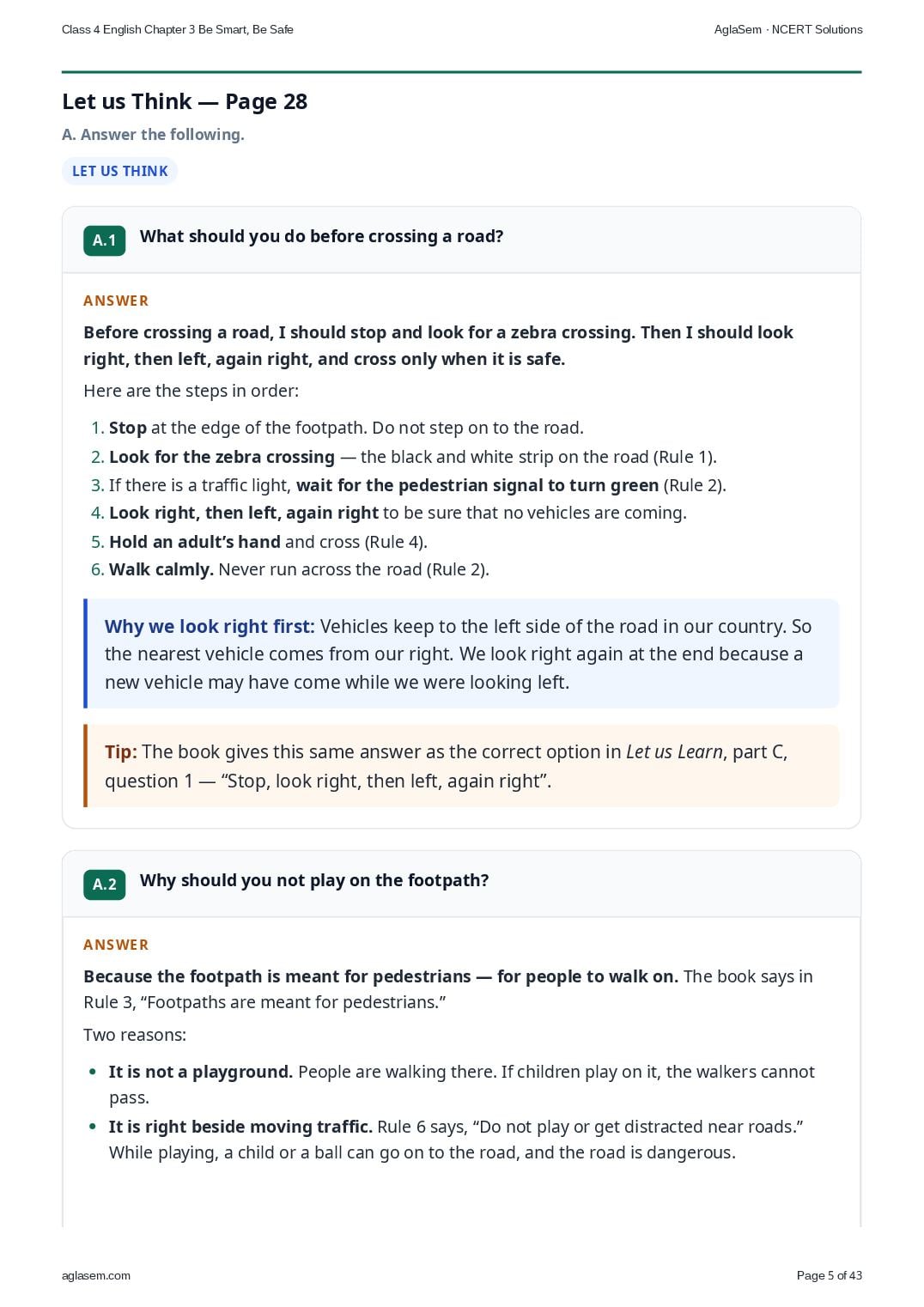Click the 'It is right beside moving traffic' bullet
Viewport: 924px width, 1307px height.
(x=456, y=1140)
